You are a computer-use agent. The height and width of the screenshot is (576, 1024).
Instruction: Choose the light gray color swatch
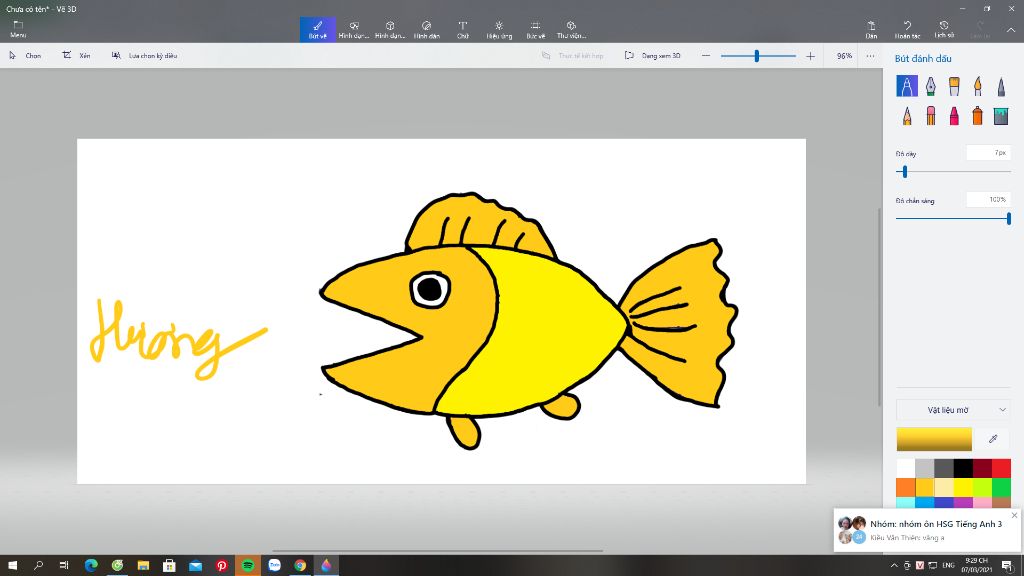pyautogui.click(x=924, y=468)
